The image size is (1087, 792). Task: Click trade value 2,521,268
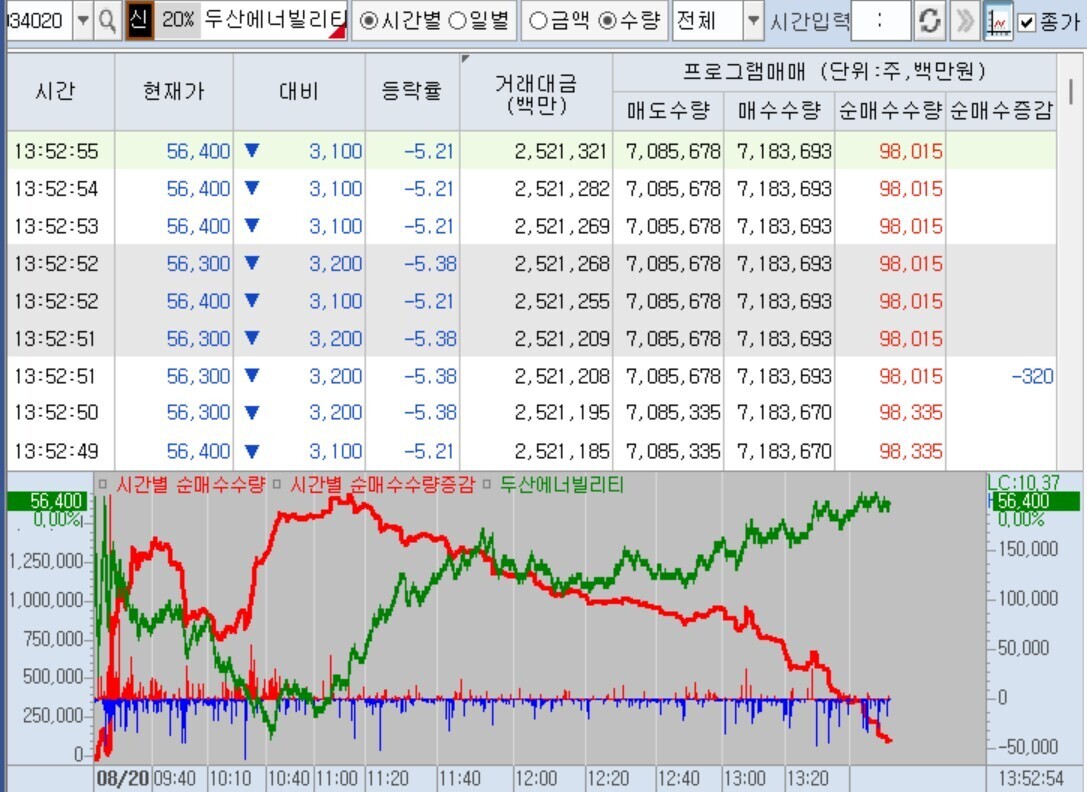tap(562, 264)
